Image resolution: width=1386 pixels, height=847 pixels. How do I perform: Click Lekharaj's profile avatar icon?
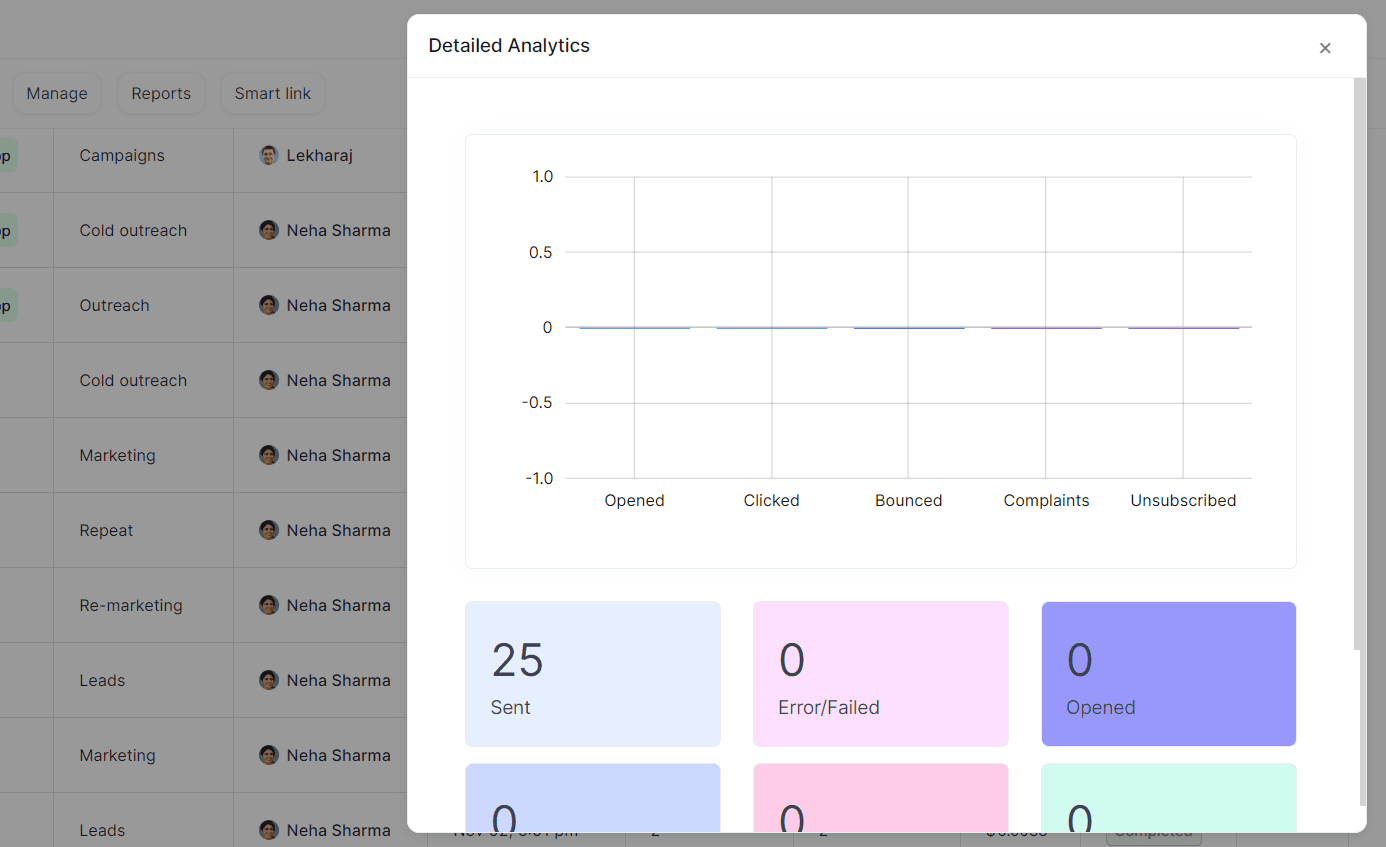pyautogui.click(x=268, y=155)
